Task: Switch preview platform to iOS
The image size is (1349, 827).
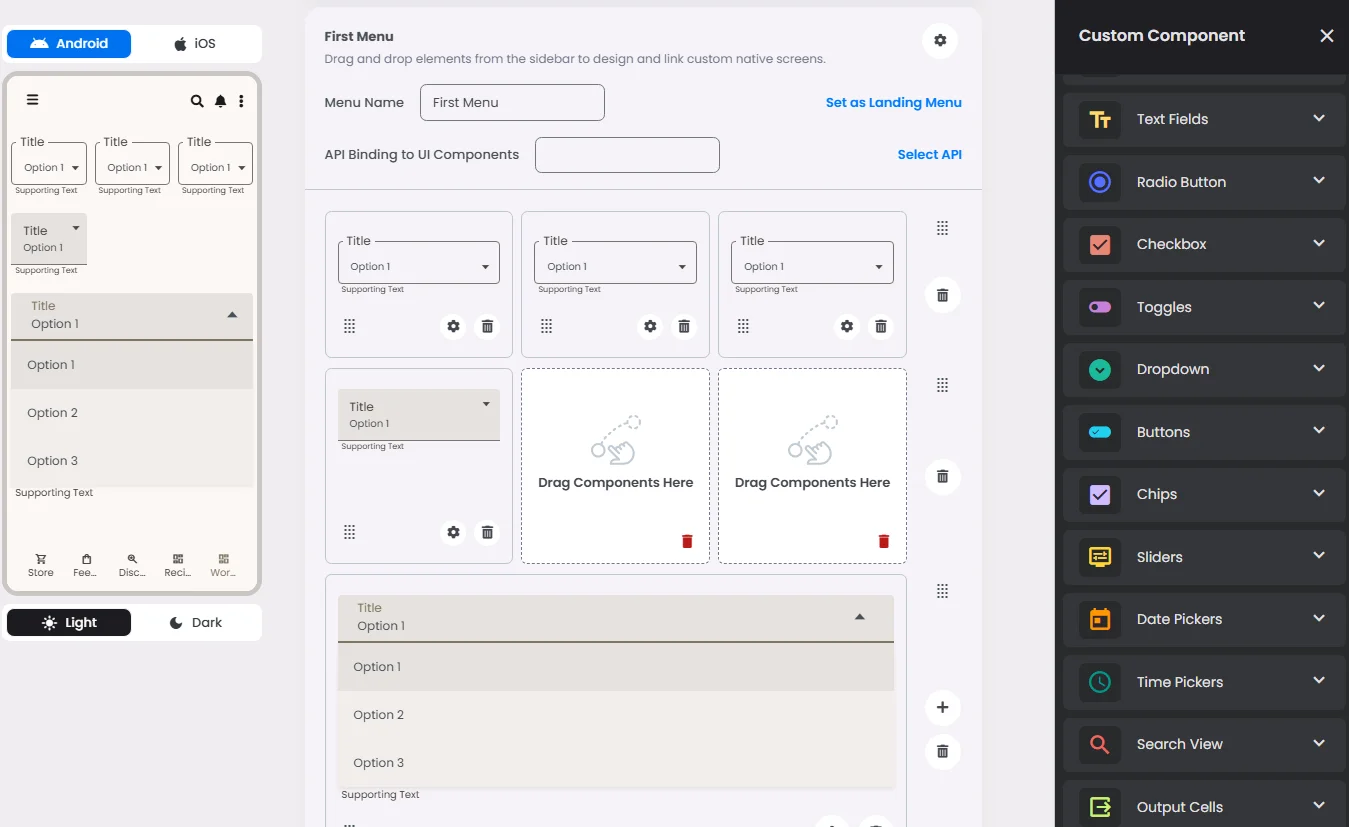Action: 195,44
